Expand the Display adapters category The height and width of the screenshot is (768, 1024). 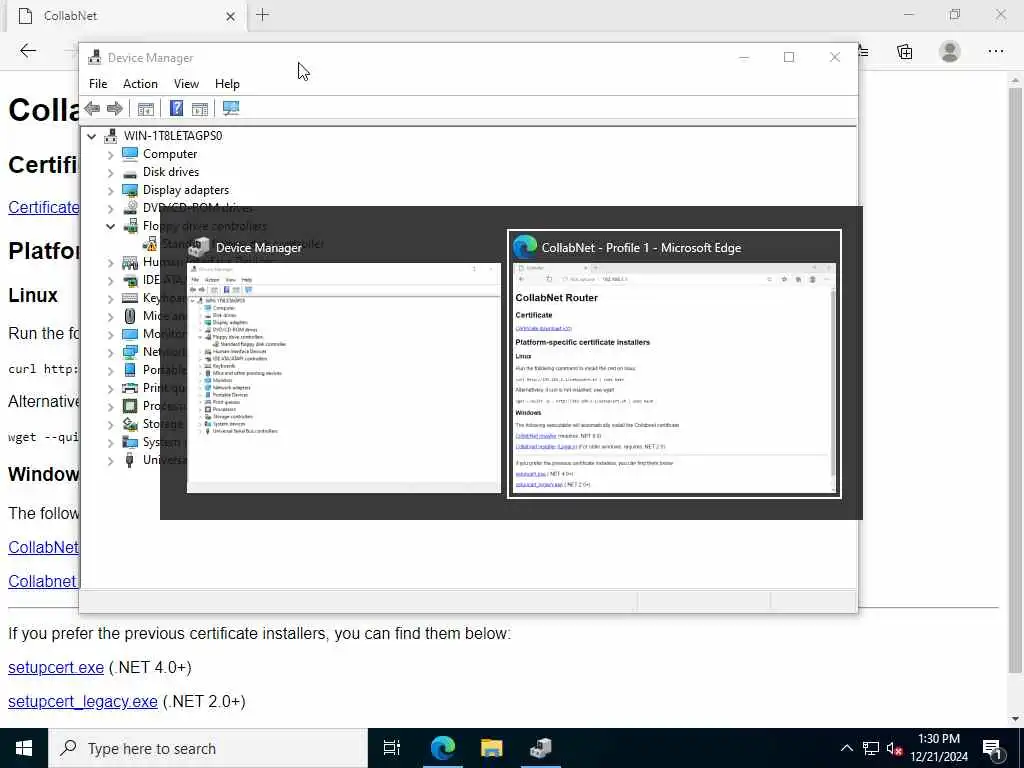110,191
